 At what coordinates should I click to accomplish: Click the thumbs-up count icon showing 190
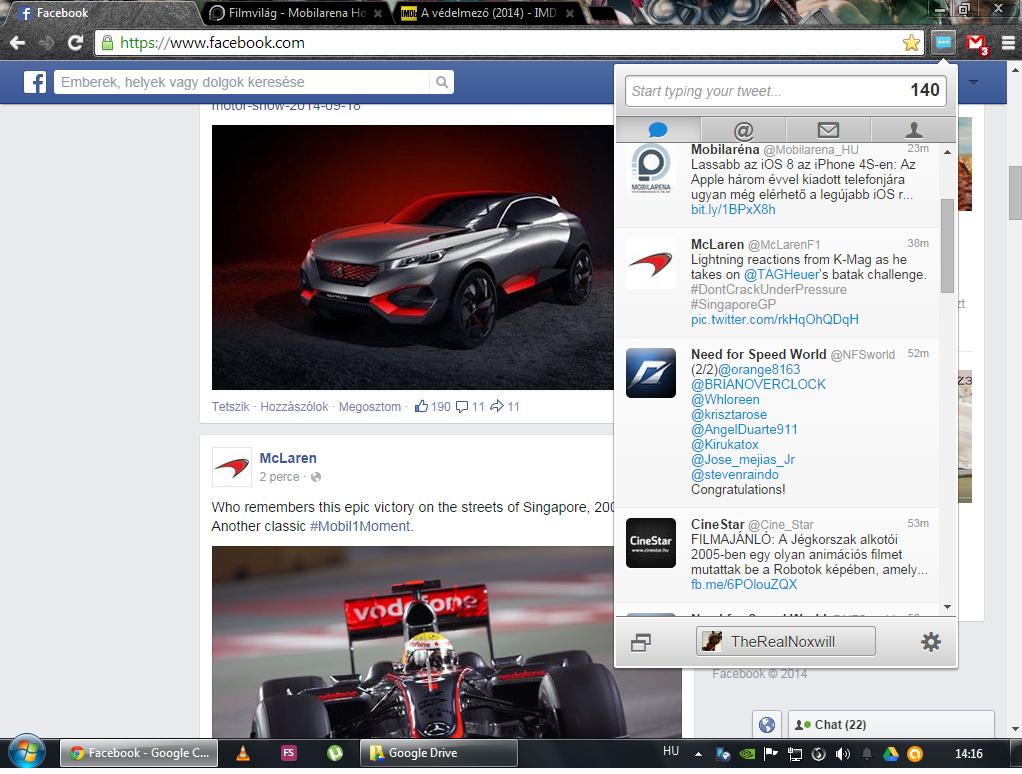[421, 406]
